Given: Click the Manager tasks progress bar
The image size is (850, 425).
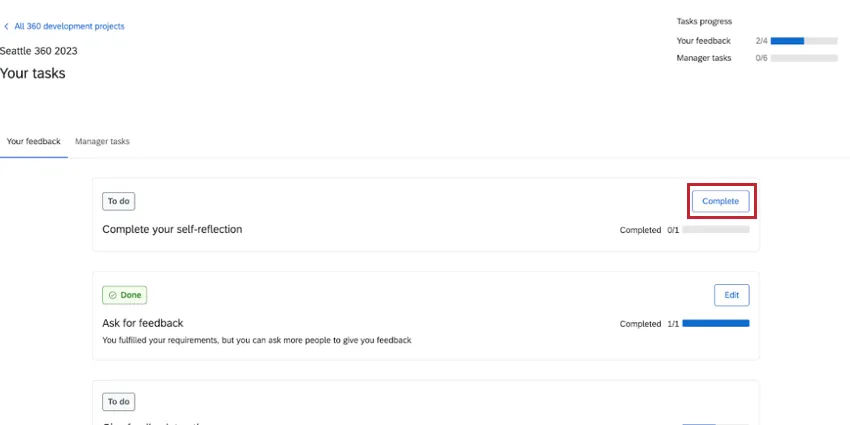Looking at the screenshot, I should [x=804, y=58].
